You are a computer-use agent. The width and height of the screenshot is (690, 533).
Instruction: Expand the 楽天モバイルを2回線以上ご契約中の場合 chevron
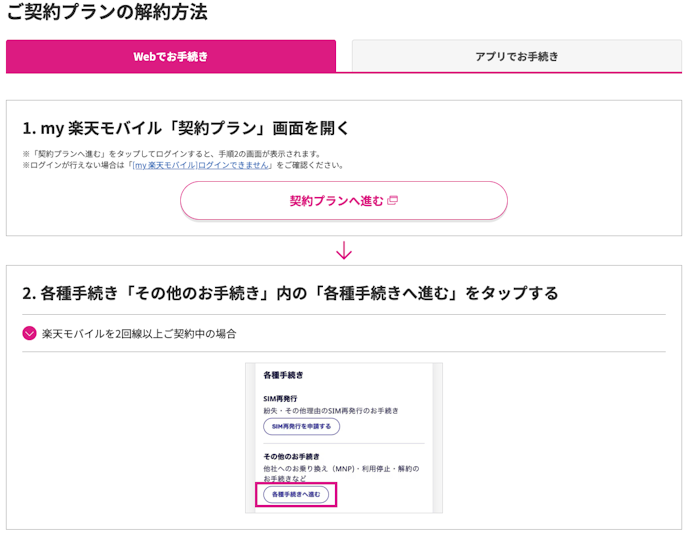(x=29, y=333)
